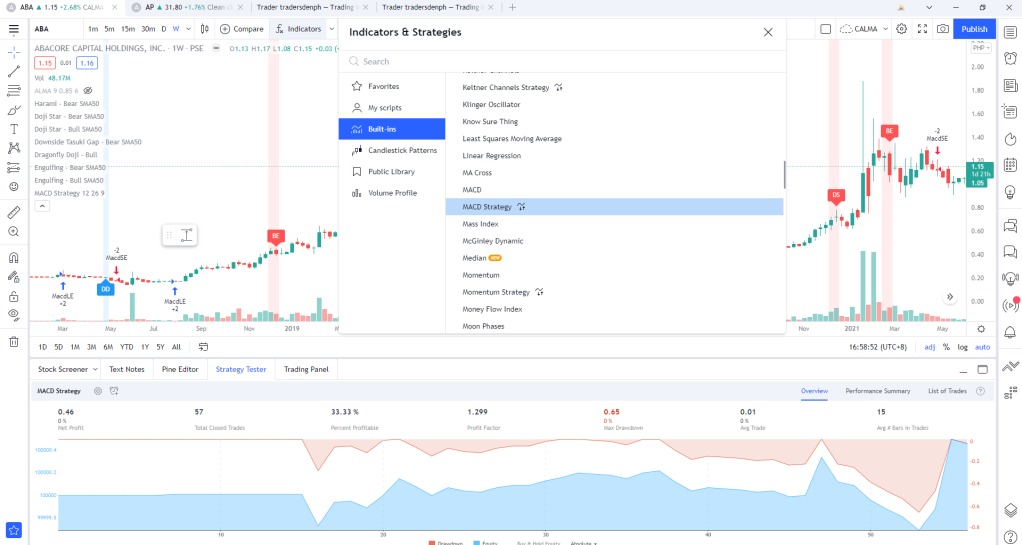Take a chart snapshot with camera icon

[942, 29]
